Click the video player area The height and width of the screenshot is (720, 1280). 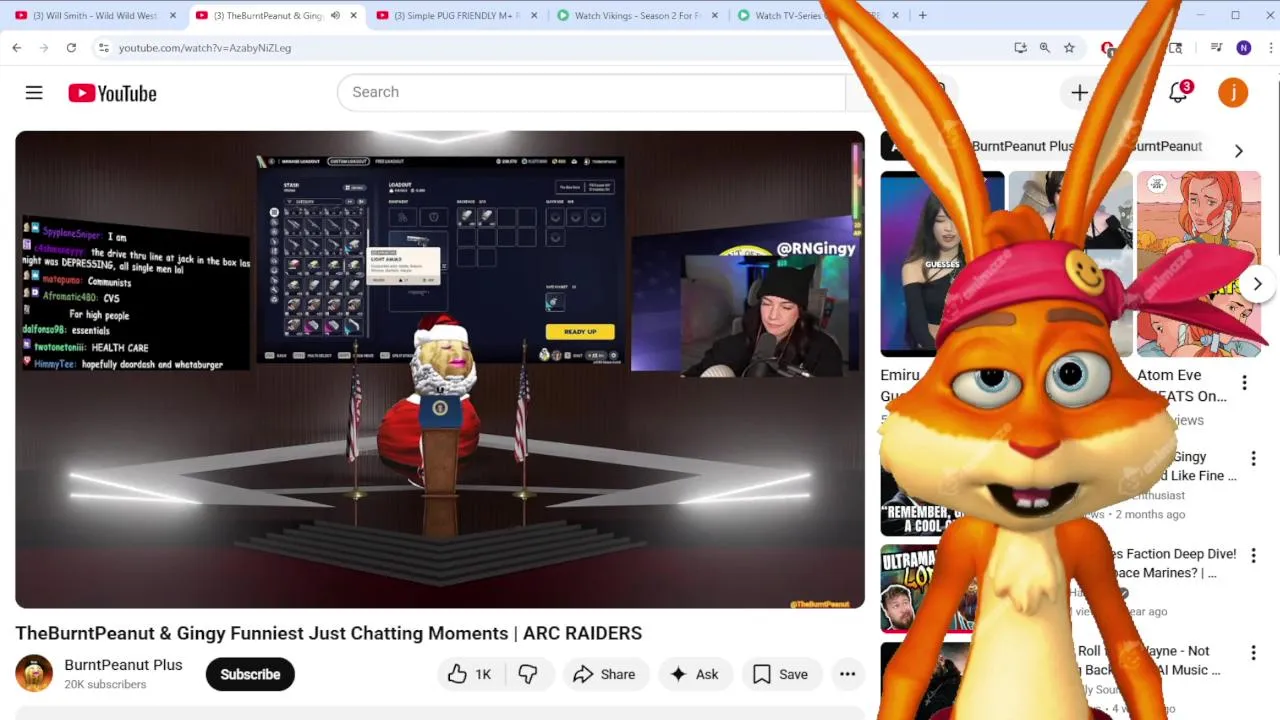coord(440,369)
